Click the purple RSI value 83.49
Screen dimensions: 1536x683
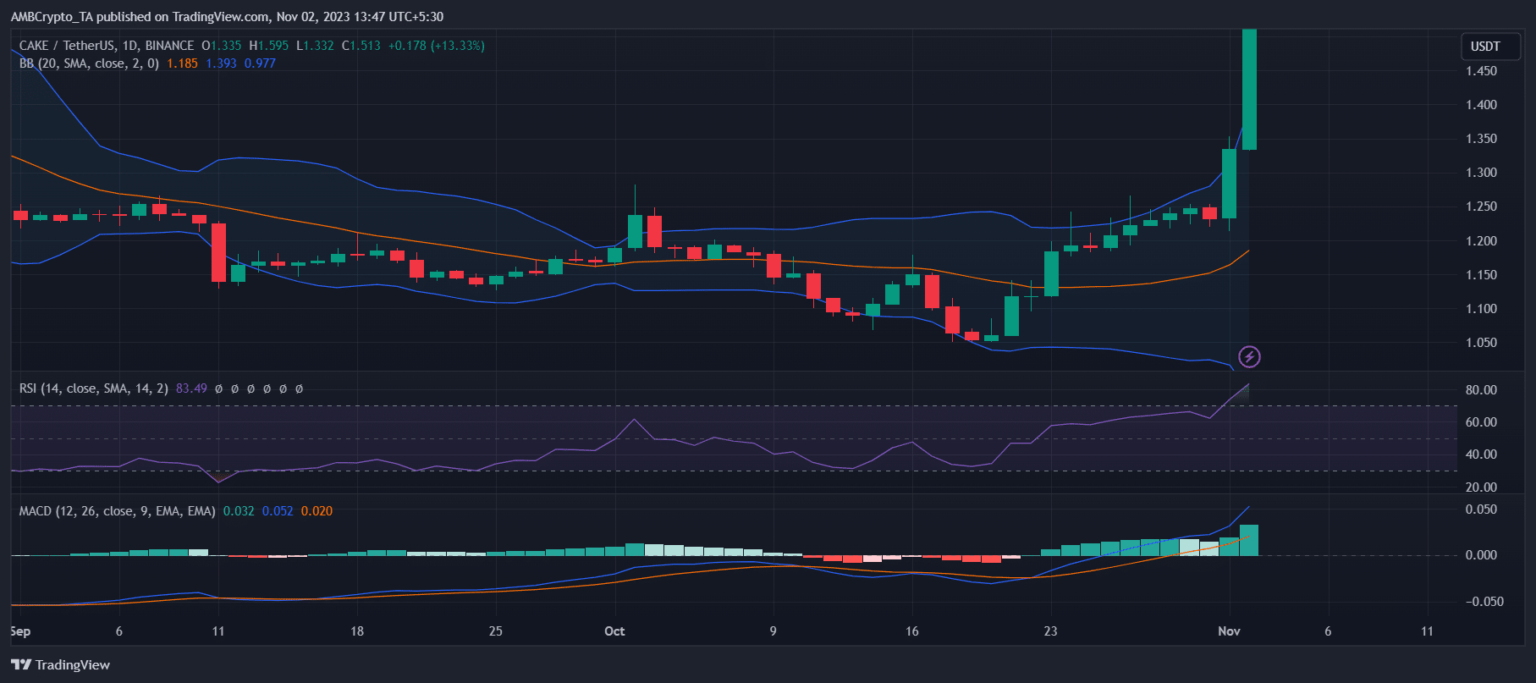click(191, 388)
